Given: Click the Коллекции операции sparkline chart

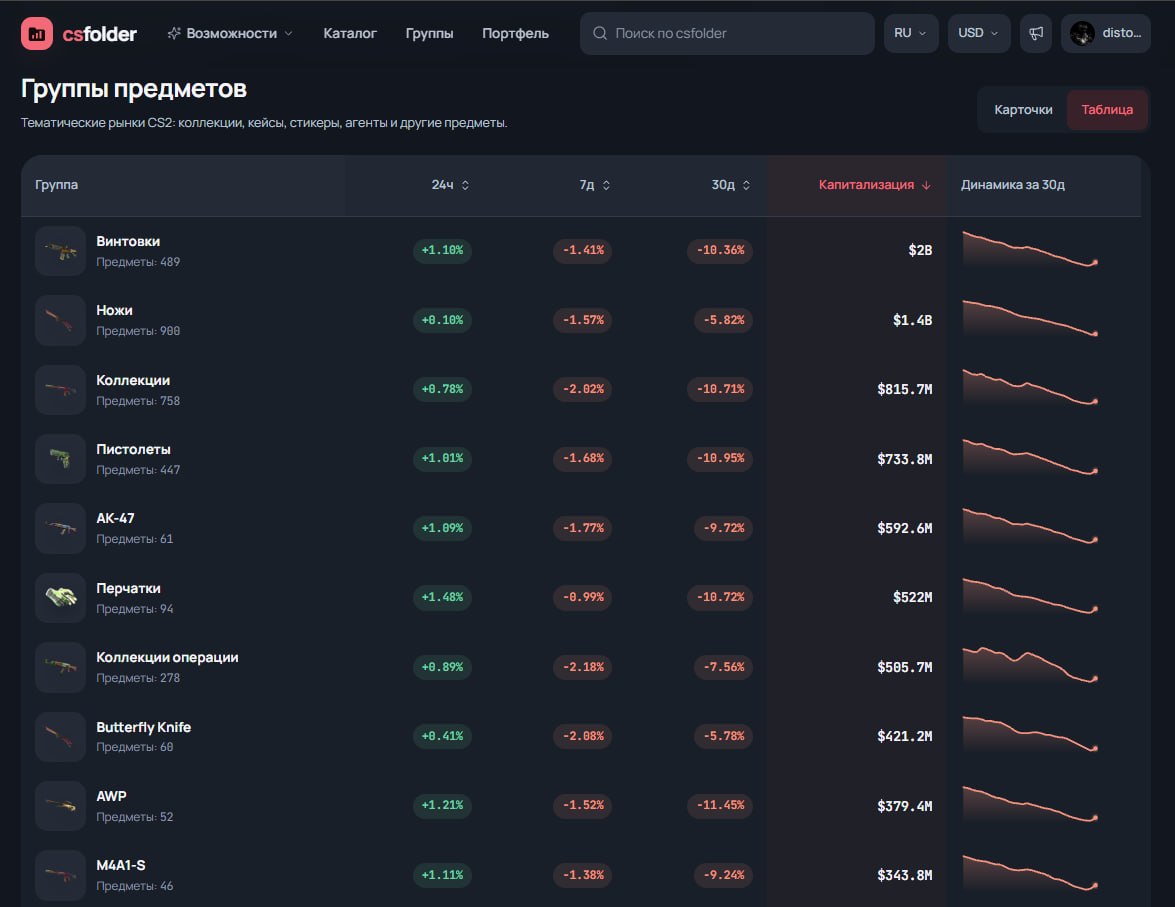Looking at the screenshot, I should point(1030,666).
